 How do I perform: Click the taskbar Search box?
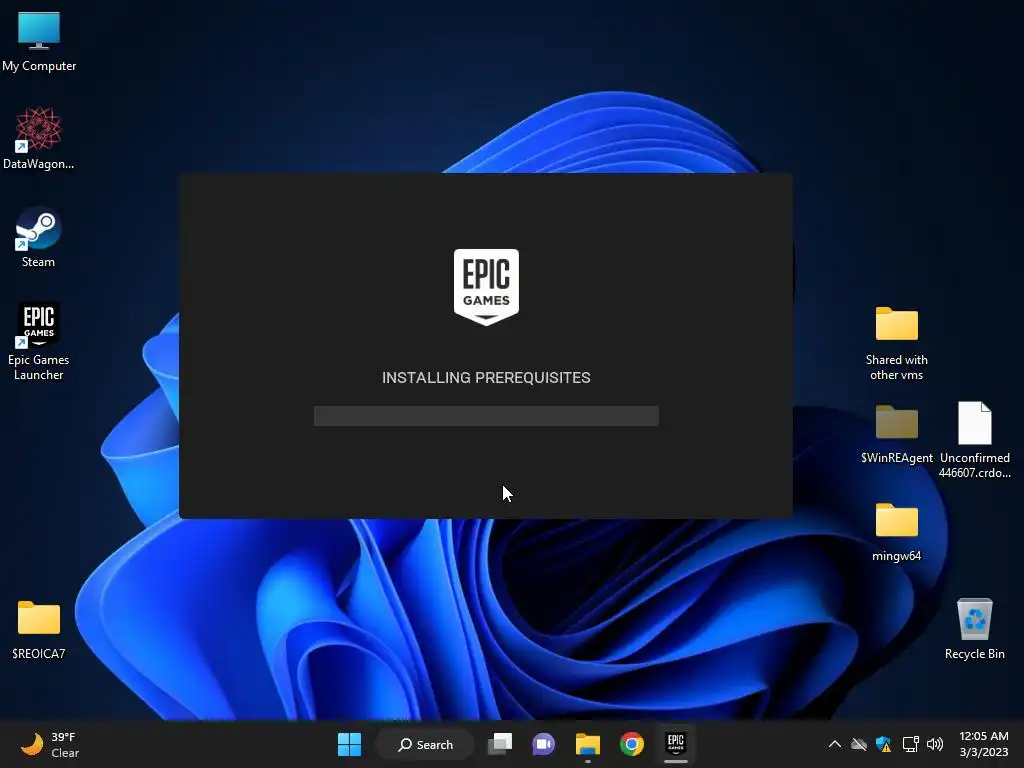pyautogui.click(x=426, y=744)
